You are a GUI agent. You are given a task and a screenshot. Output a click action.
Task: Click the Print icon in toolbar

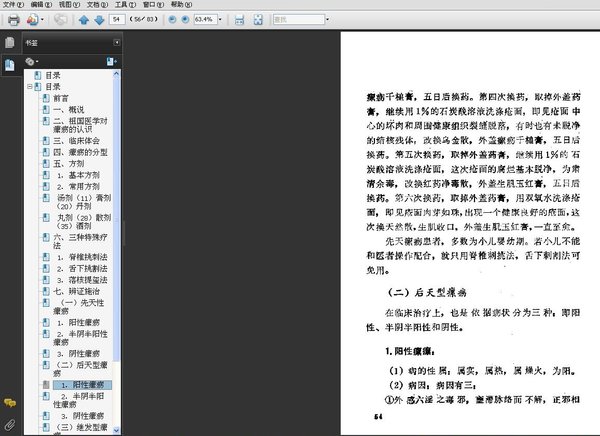point(14,20)
